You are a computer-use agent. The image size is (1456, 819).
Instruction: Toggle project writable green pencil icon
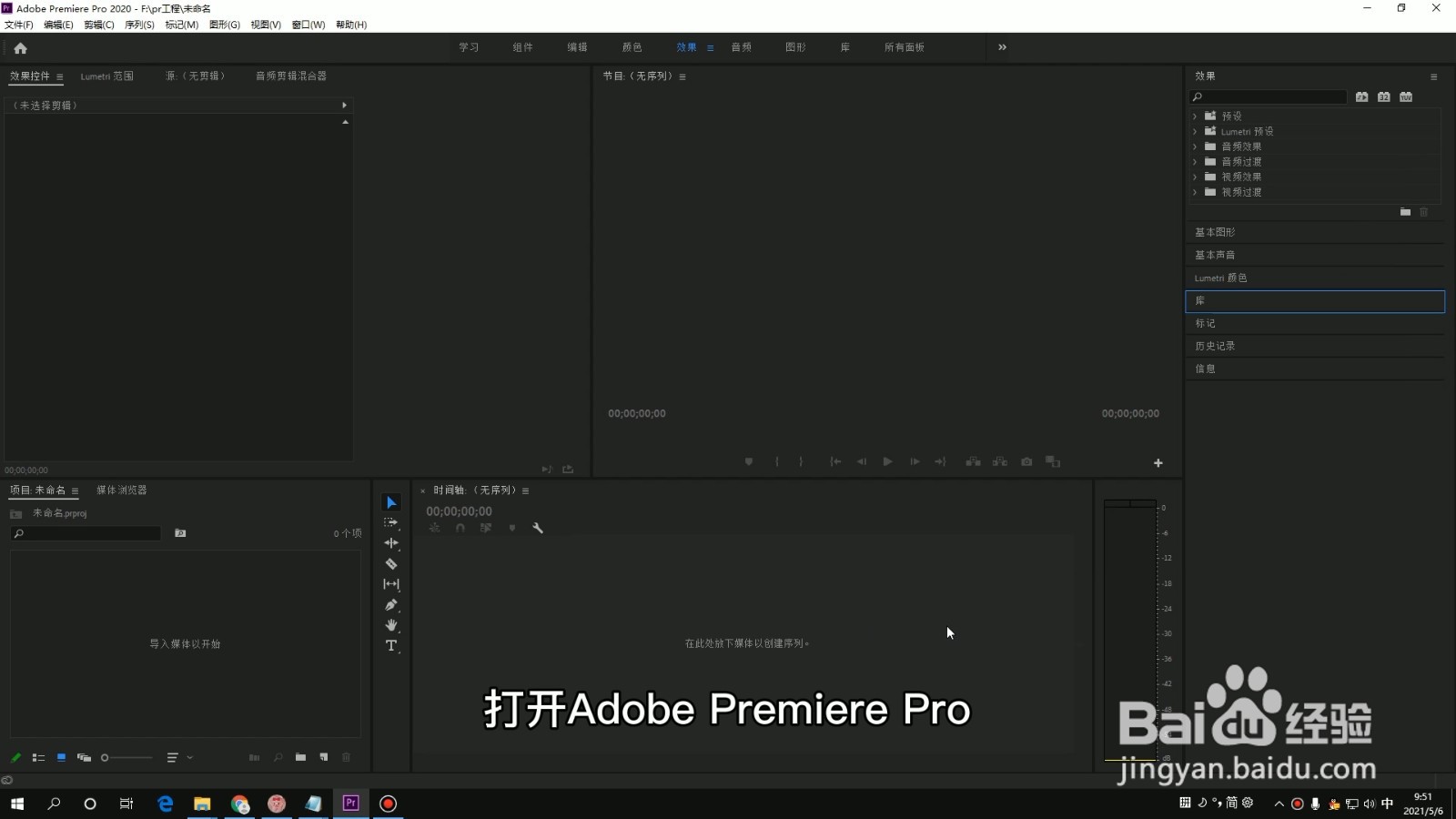(15, 757)
